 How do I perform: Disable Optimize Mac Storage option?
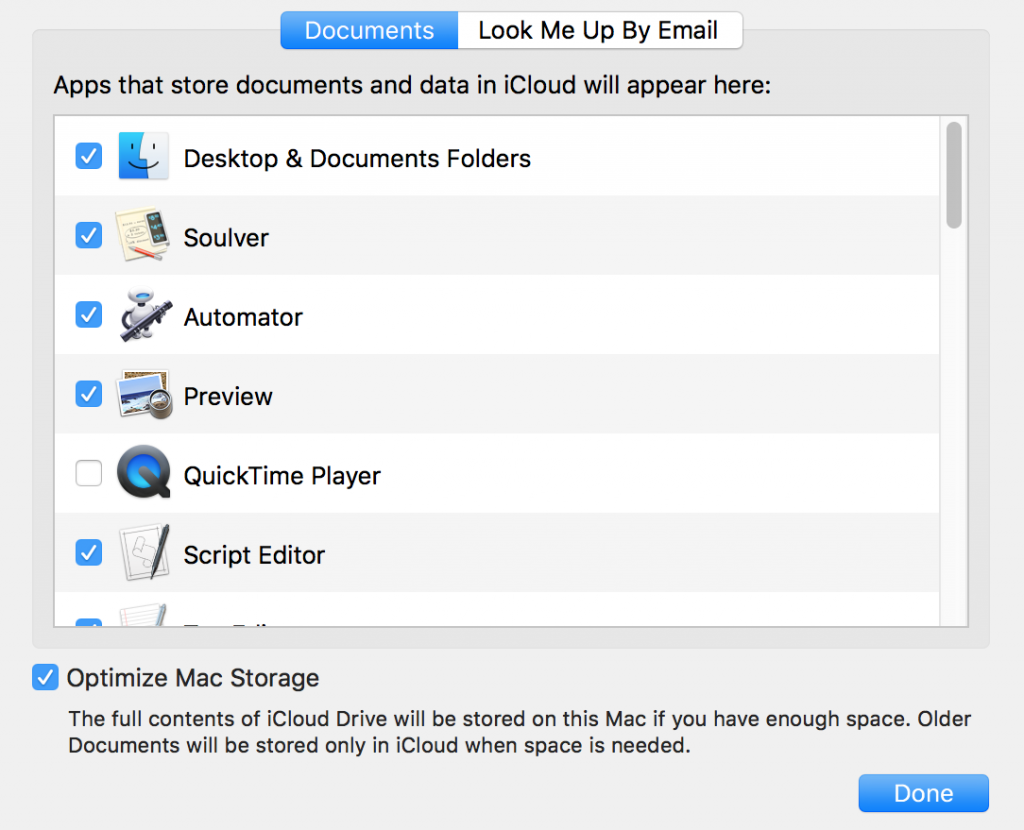click(45, 678)
